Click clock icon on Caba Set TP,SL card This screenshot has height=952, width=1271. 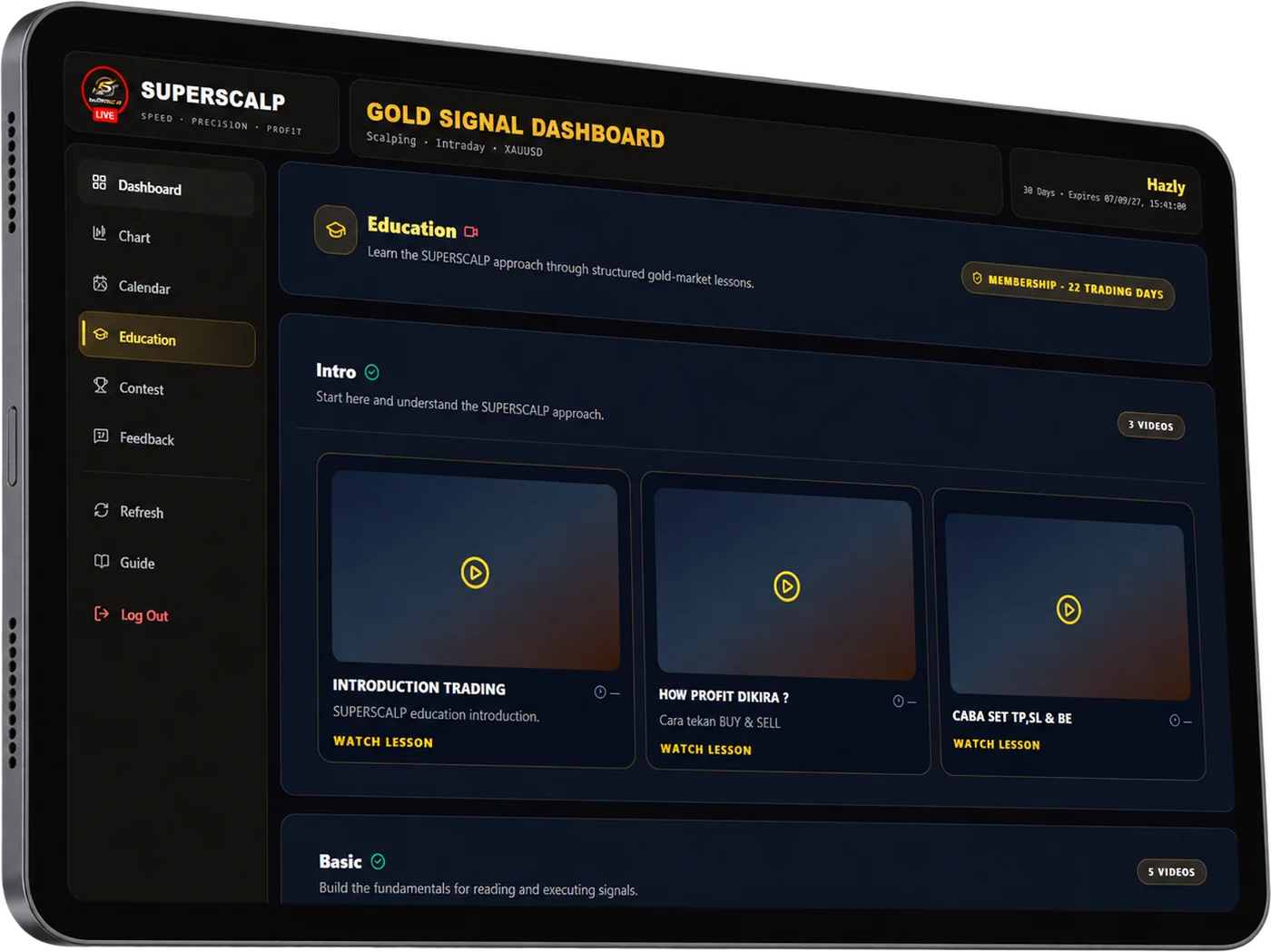[1175, 721]
